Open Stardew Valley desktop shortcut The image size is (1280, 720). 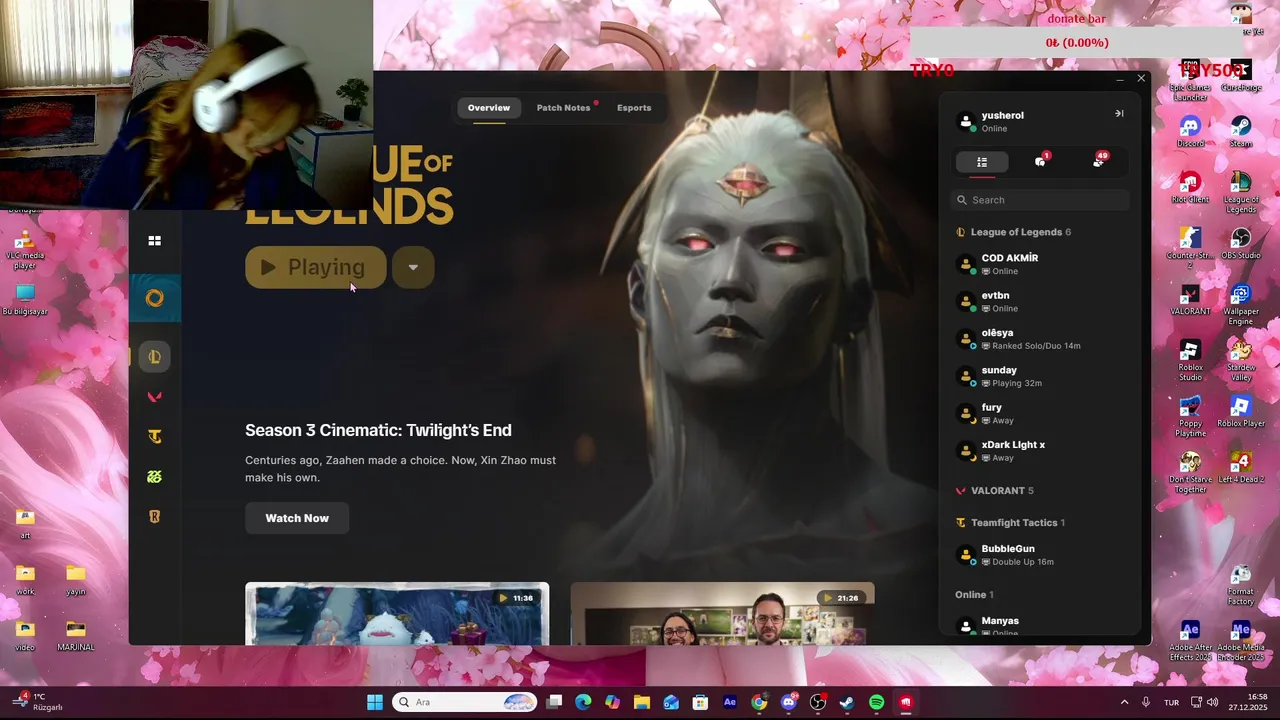(x=1241, y=360)
